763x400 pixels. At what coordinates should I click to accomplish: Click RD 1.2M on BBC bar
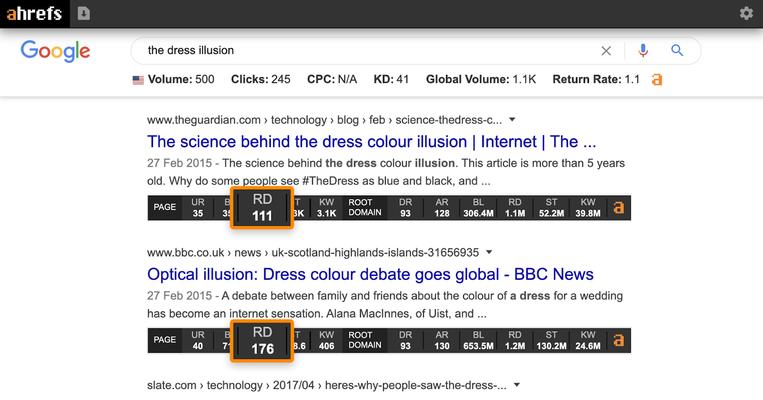(x=515, y=340)
